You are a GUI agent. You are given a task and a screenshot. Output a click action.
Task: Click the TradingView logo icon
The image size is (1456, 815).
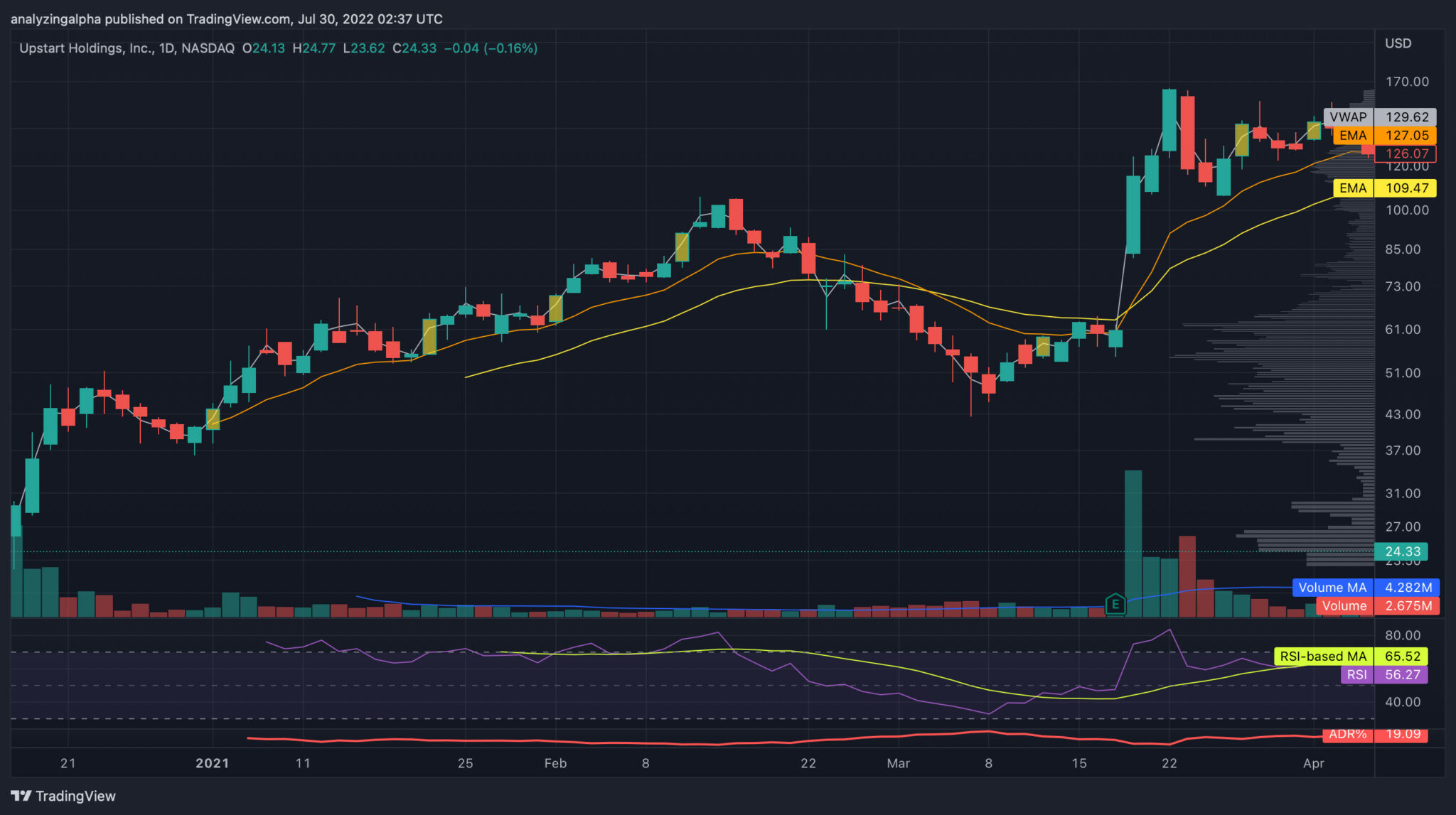[21, 796]
